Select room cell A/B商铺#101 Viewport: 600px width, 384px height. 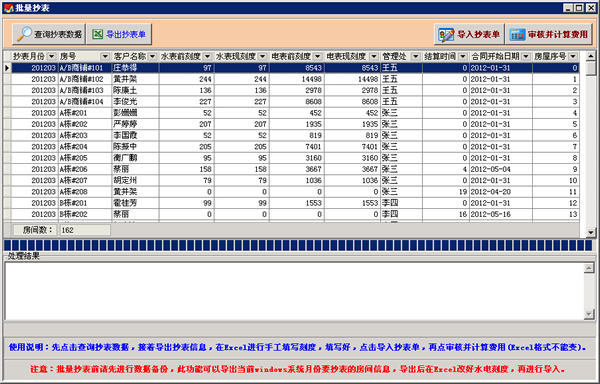click(x=85, y=68)
